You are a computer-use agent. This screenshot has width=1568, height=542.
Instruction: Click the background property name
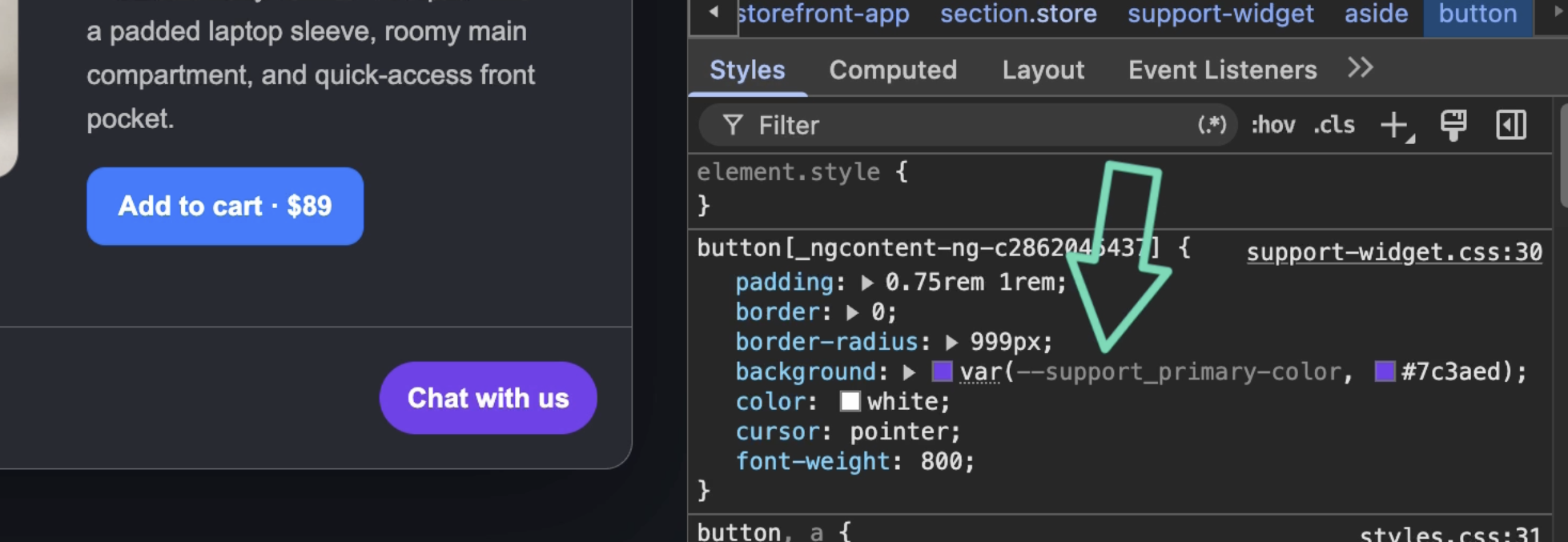pos(806,372)
